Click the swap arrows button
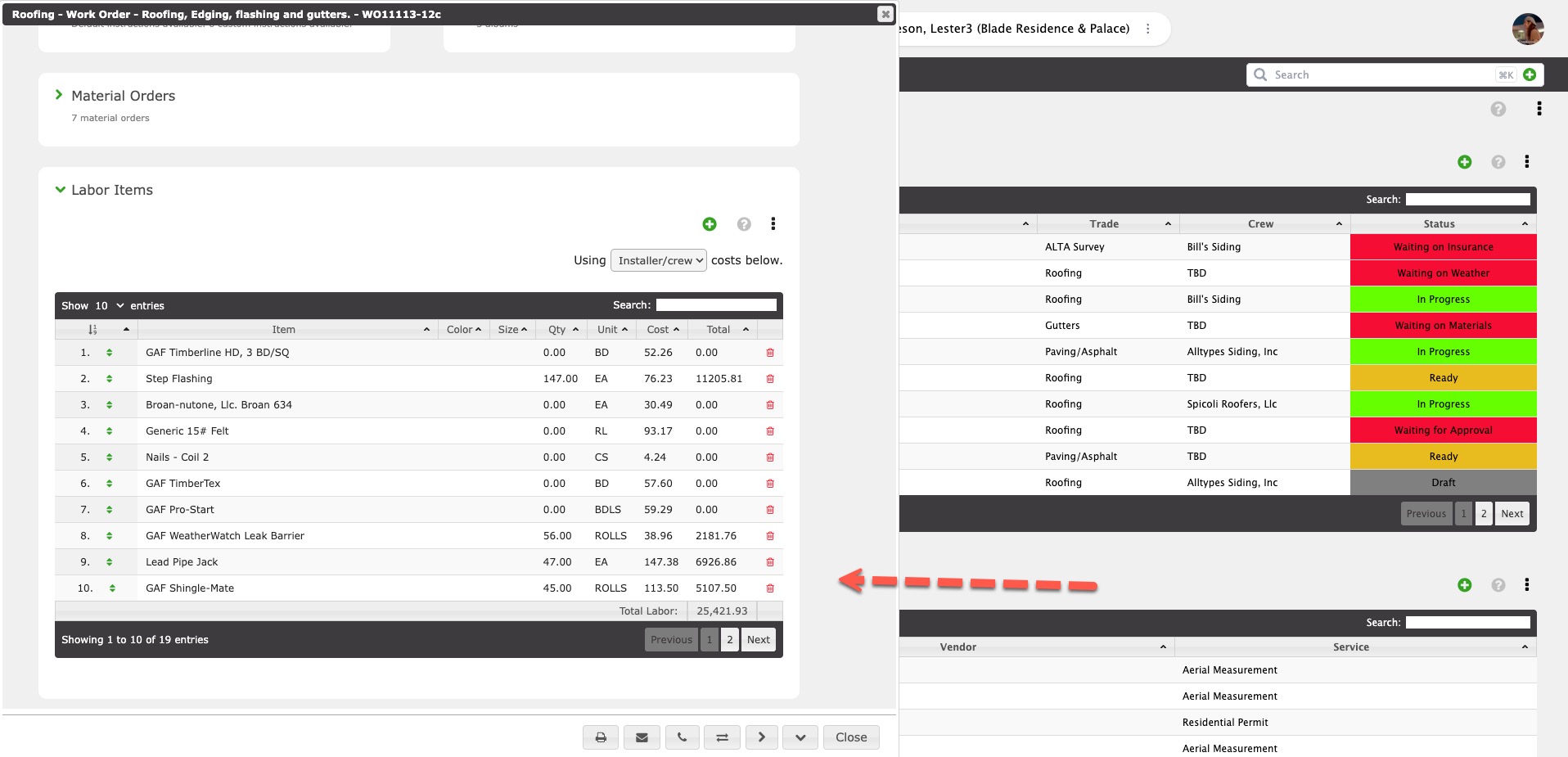 [722, 737]
